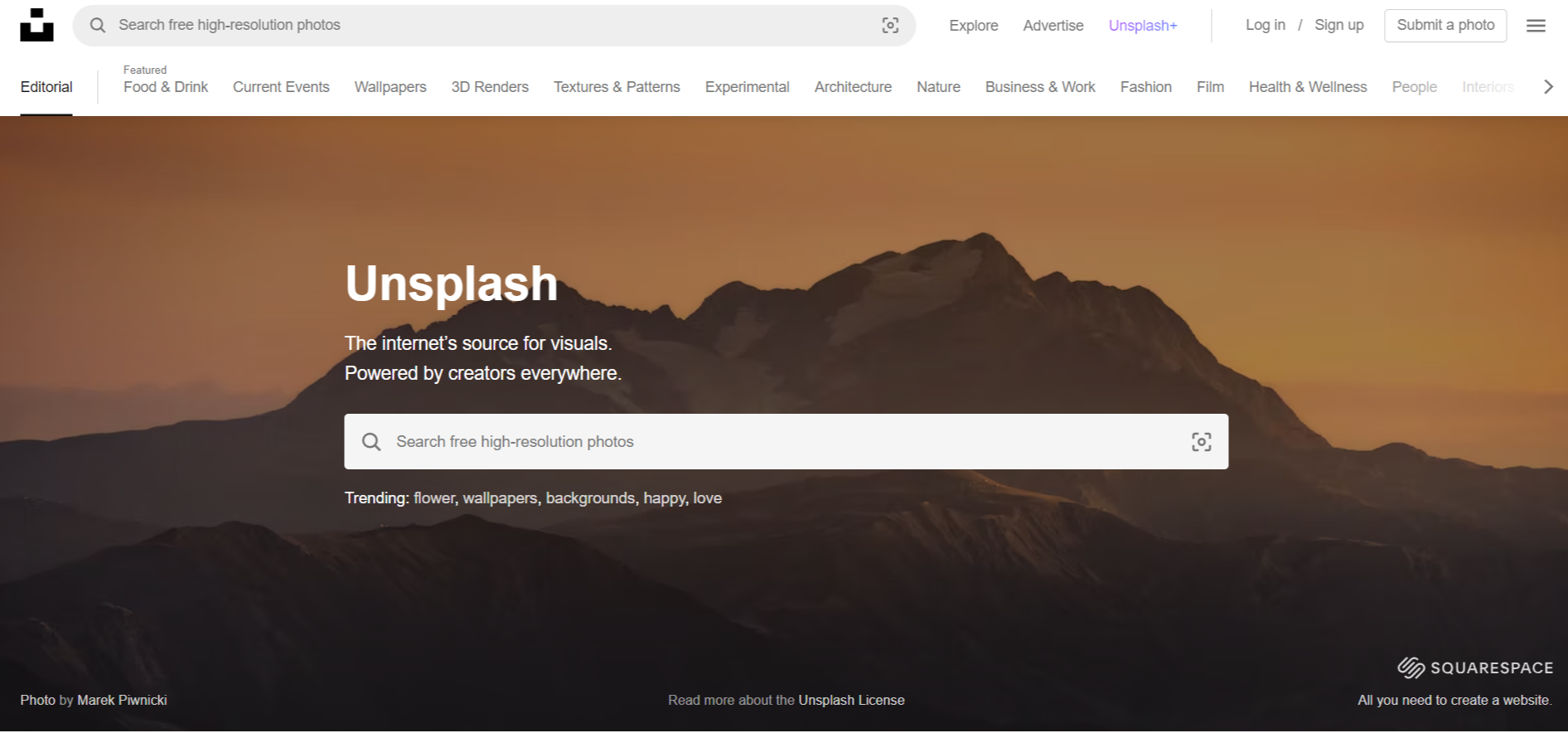The height and width of the screenshot is (733, 1568).
Task: Show more categories with right chevron
Action: [1548, 86]
